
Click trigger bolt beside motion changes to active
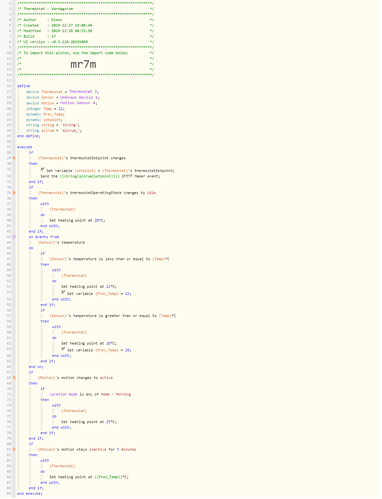pyautogui.click(x=14, y=378)
